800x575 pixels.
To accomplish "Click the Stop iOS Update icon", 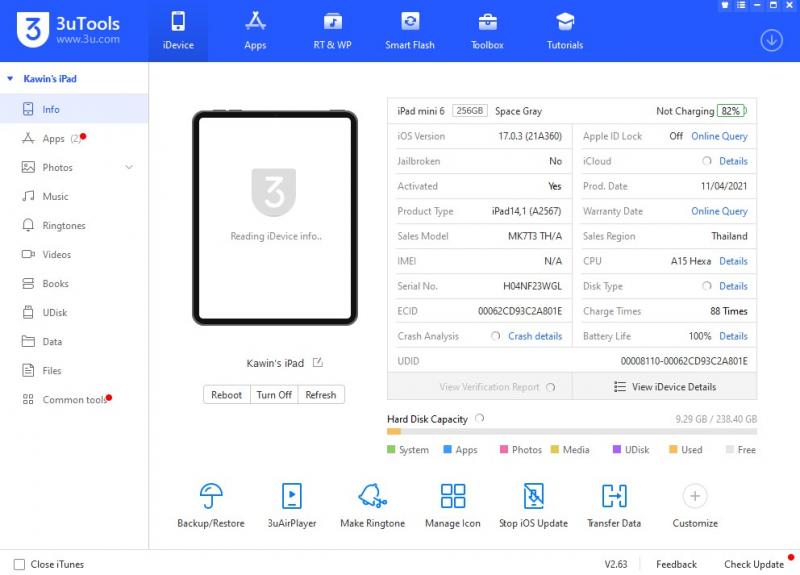I will [x=534, y=496].
